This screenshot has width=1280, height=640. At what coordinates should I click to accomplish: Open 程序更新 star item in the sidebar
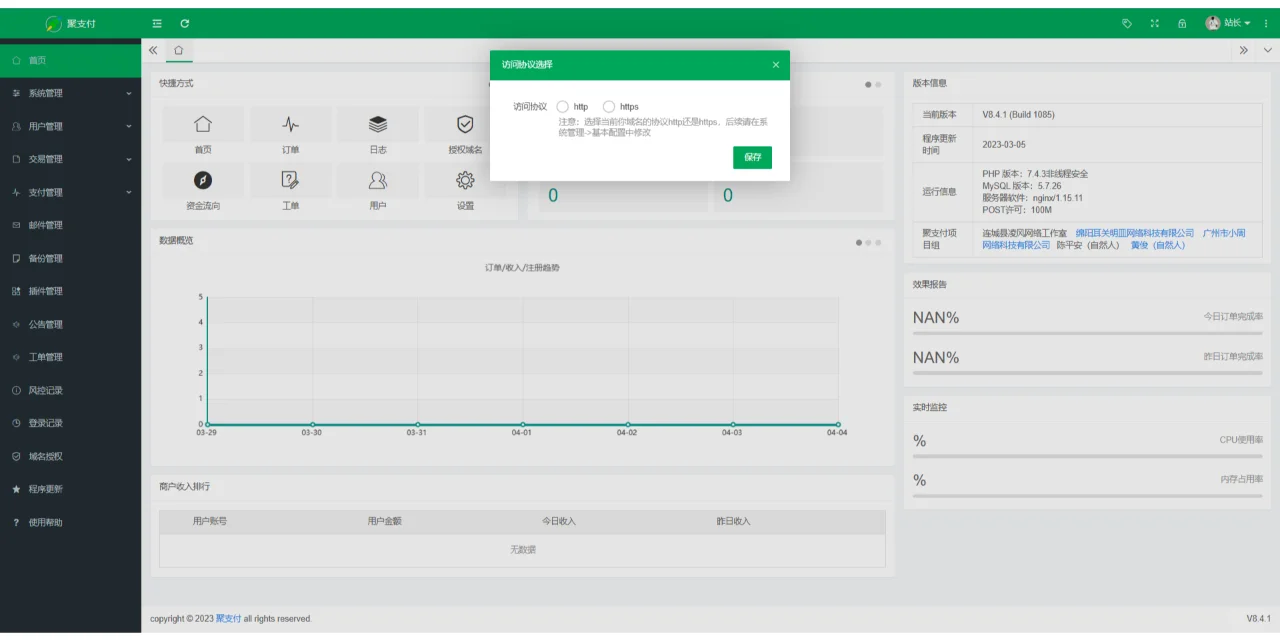click(70, 489)
